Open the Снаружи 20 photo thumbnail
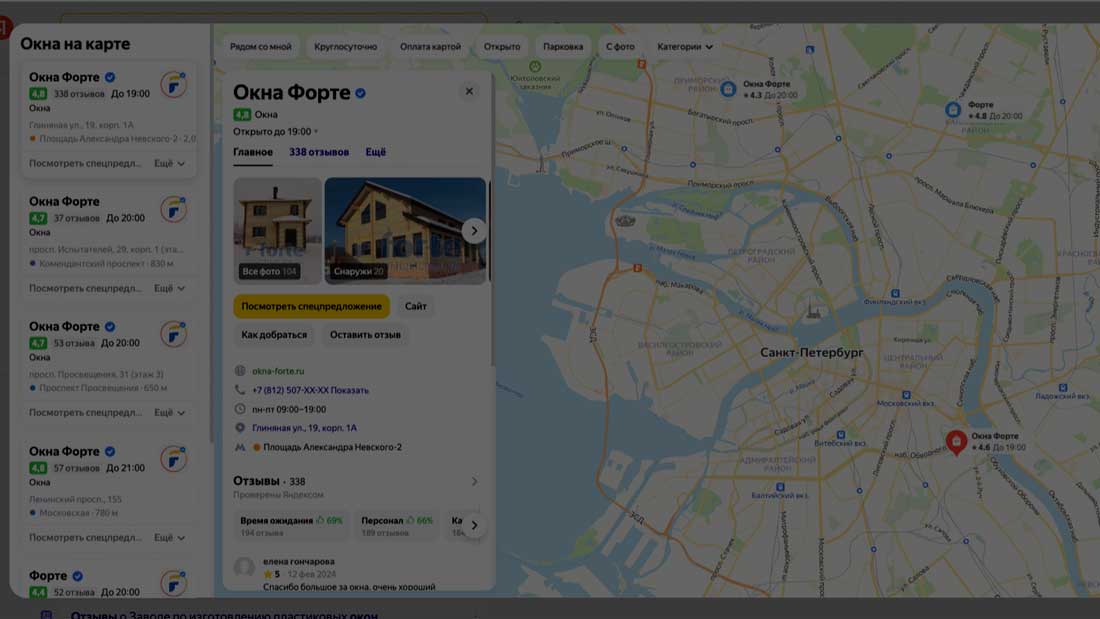This screenshot has width=1100, height=619. [405, 231]
